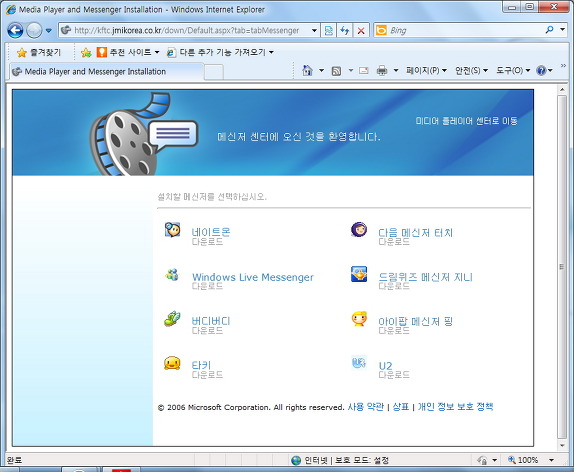The image size is (574, 472).
Task: Open the 즐겨찾기 favorites button
Action: [x=38, y=52]
